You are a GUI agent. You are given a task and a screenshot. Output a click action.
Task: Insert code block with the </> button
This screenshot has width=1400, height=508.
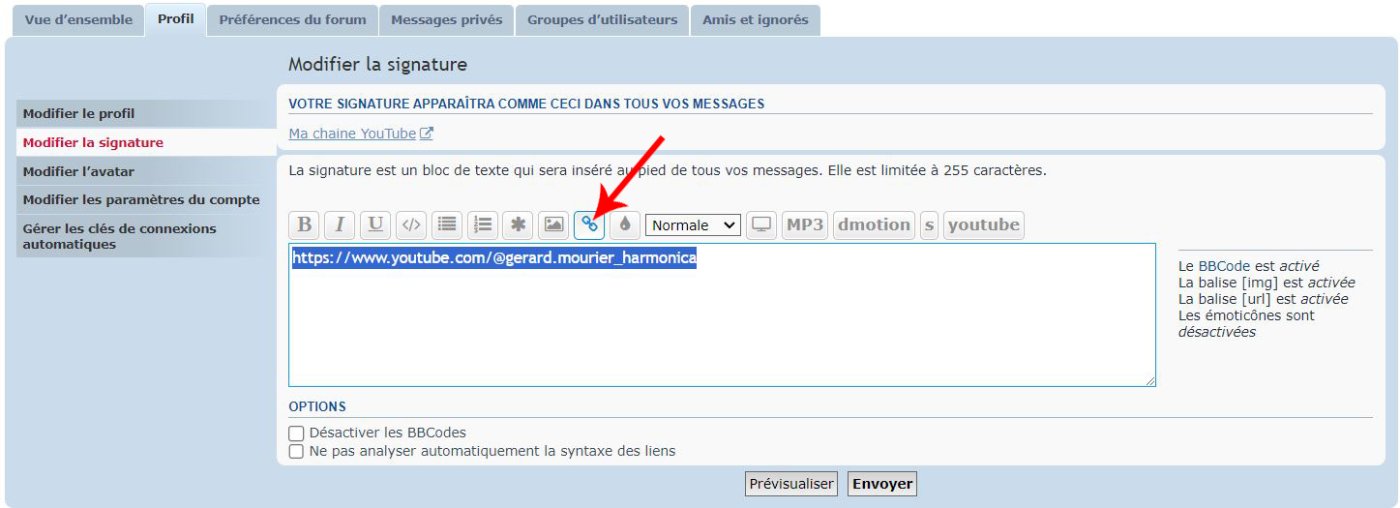410,225
